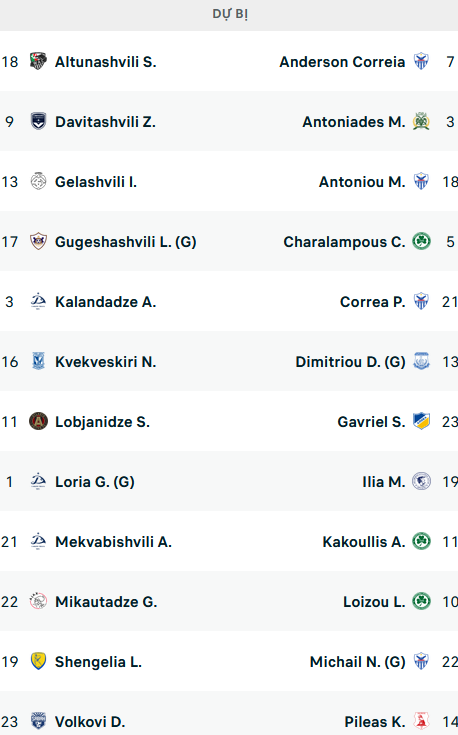Click the DỰ BỊ section header
Screen dimensions: 458x735
(229, 14)
